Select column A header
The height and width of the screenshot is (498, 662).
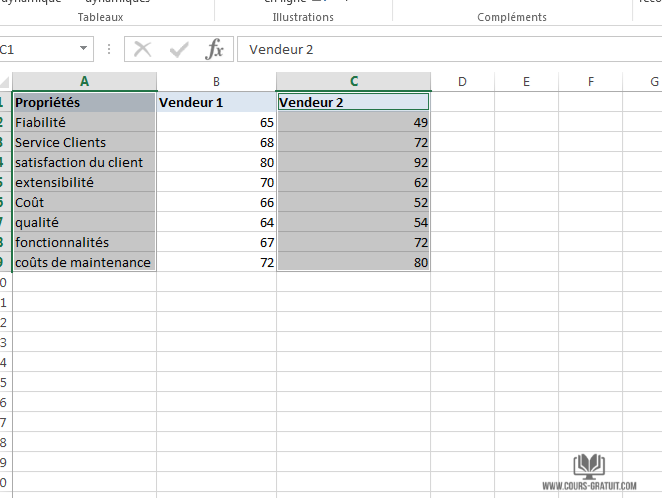pos(84,82)
